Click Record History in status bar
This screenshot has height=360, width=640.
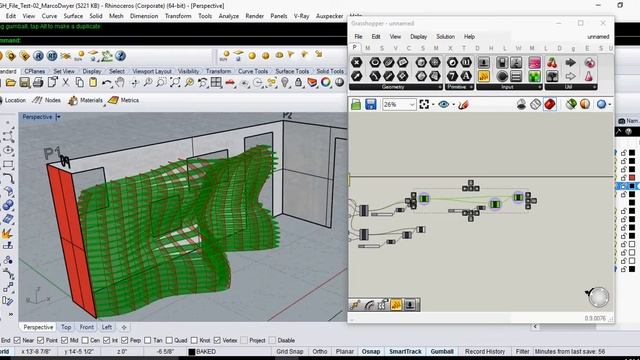(x=484, y=351)
